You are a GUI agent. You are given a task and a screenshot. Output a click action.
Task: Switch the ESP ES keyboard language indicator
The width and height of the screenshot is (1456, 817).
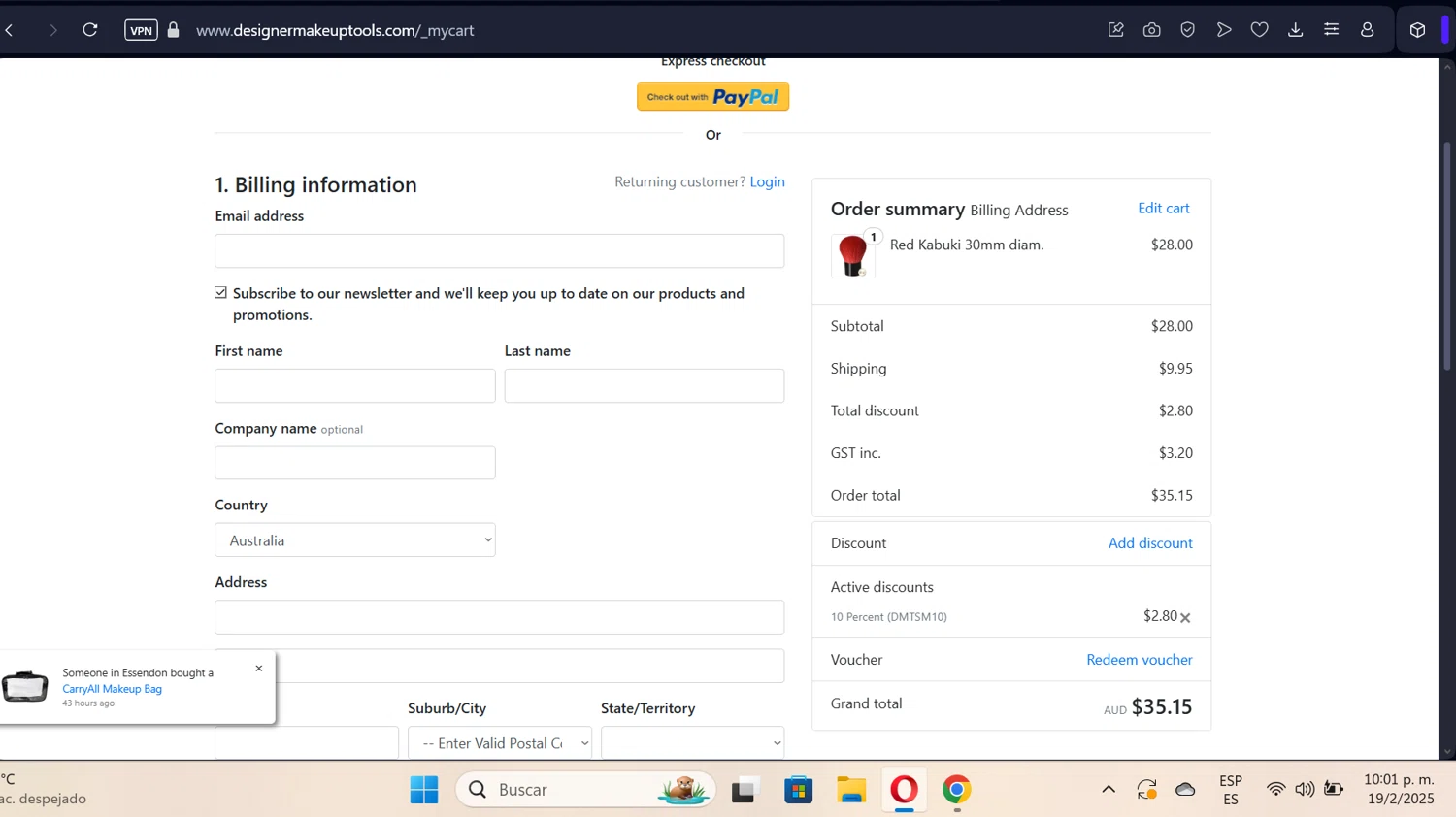pos(1231,790)
